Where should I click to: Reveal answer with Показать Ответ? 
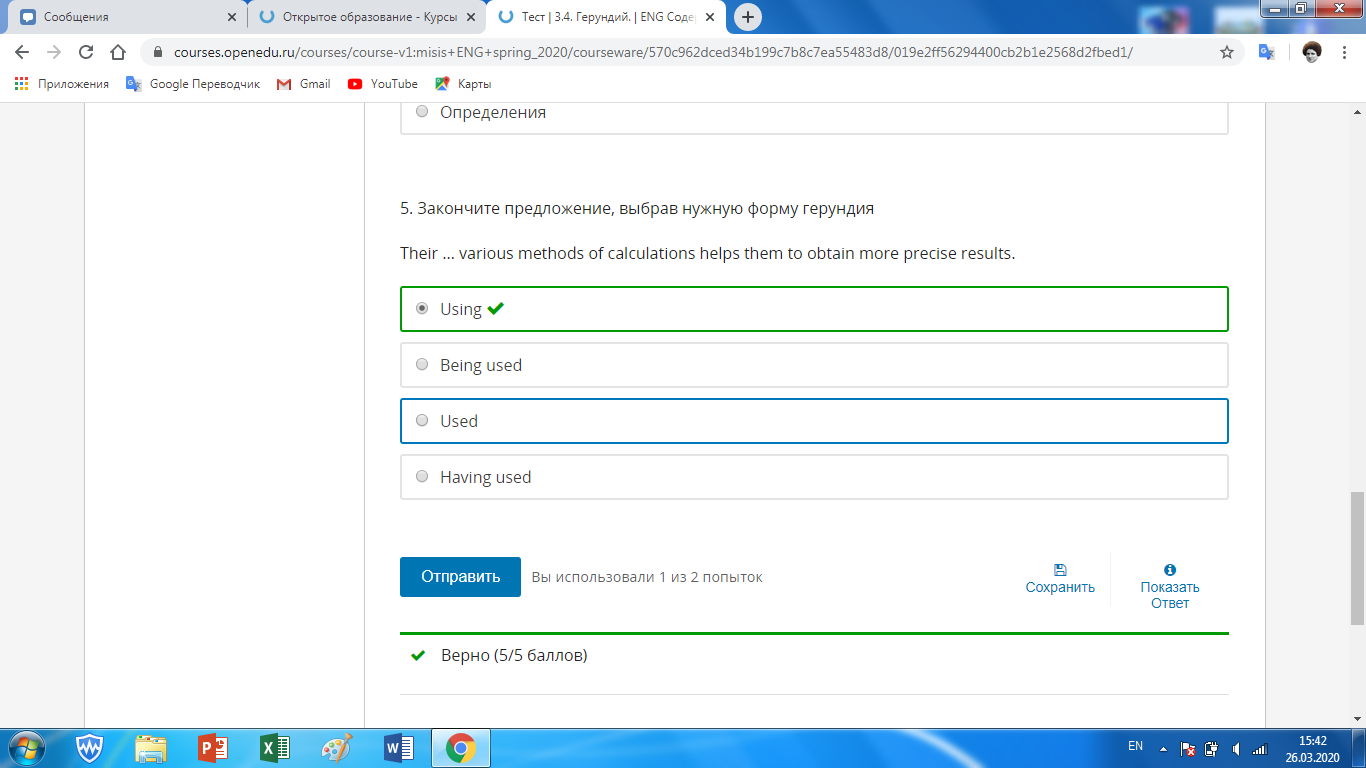pos(1169,586)
